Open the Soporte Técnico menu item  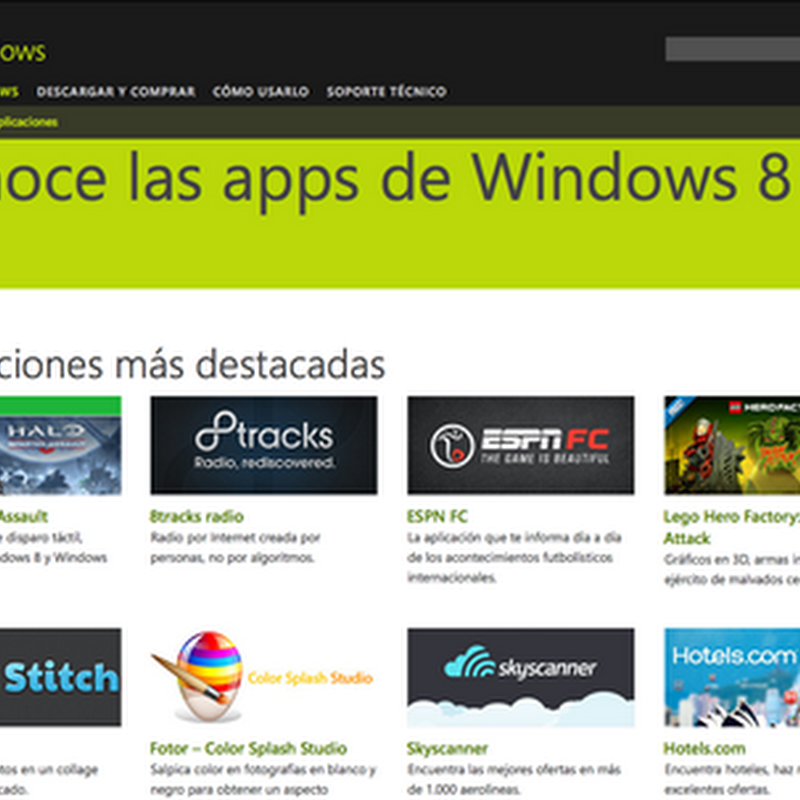386,91
